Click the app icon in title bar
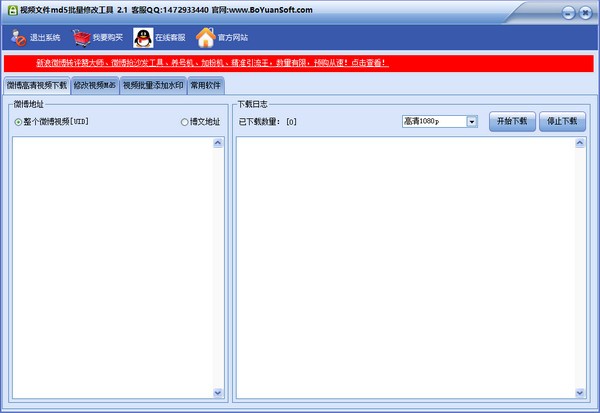 click(10, 10)
